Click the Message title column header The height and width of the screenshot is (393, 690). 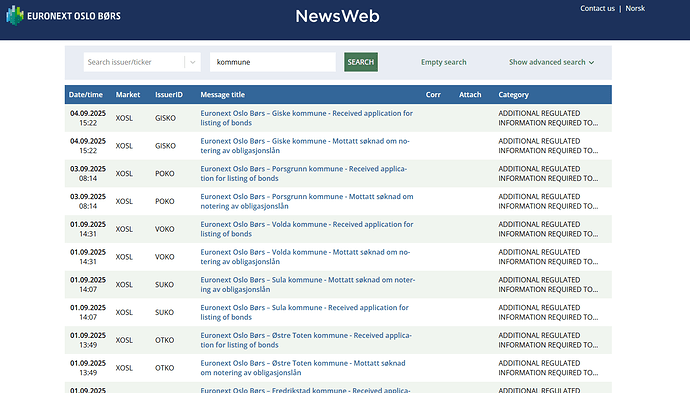click(x=223, y=95)
